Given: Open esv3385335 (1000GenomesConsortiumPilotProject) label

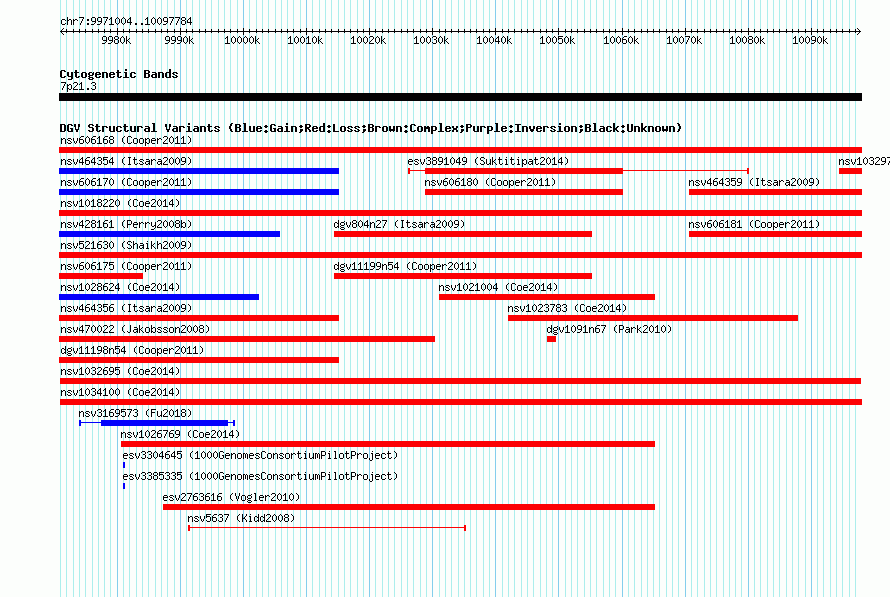Looking at the screenshot, I should pos(260,476).
